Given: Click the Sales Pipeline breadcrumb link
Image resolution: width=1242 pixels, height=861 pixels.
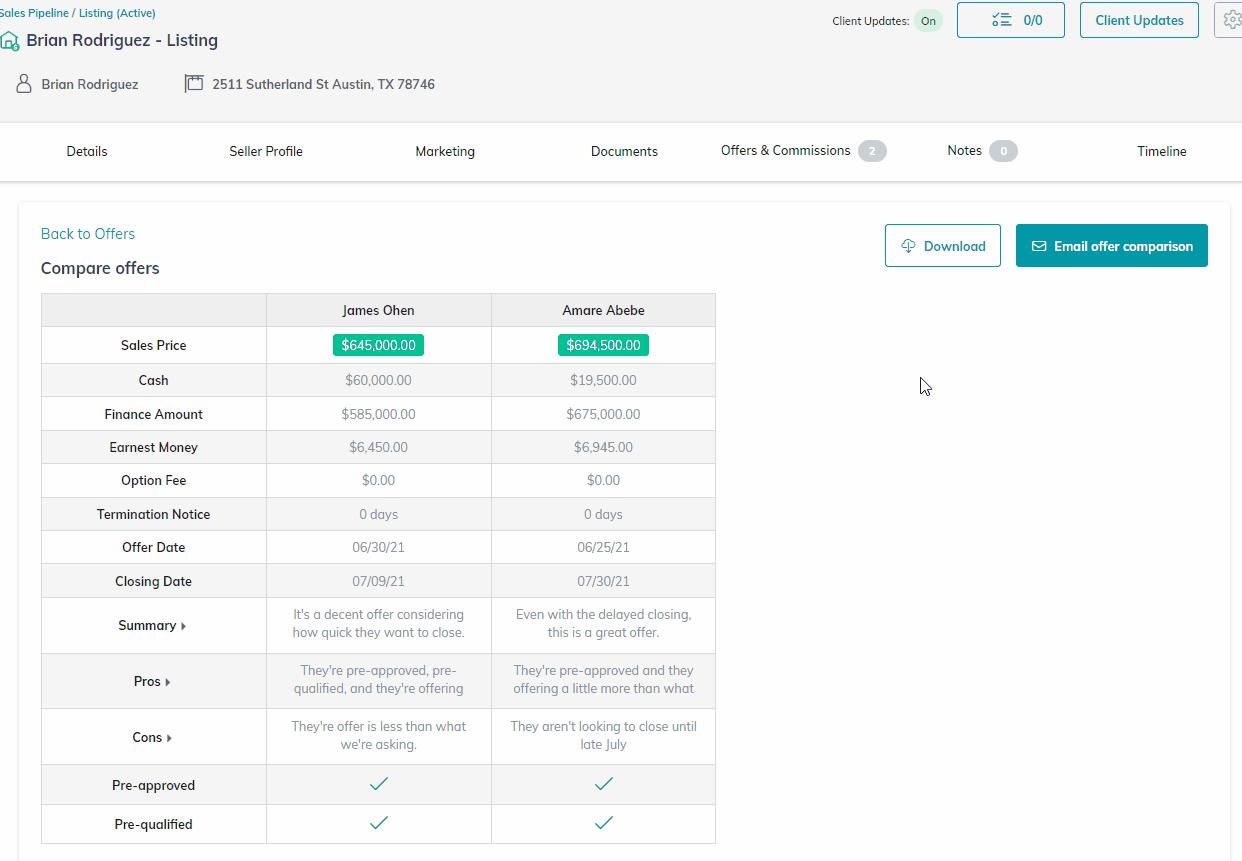Looking at the screenshot, I should pos(34,13).
